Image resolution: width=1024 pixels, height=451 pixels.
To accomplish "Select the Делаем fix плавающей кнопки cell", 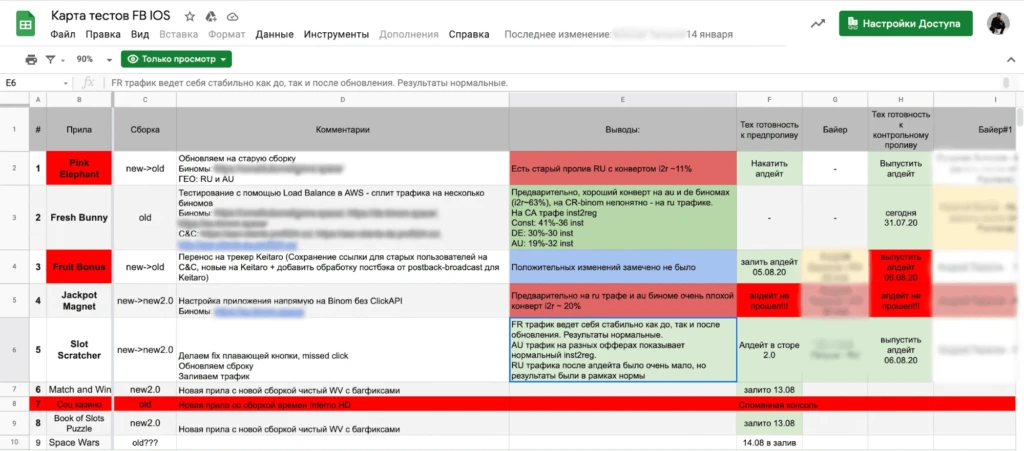I will (x=342, y=350).
